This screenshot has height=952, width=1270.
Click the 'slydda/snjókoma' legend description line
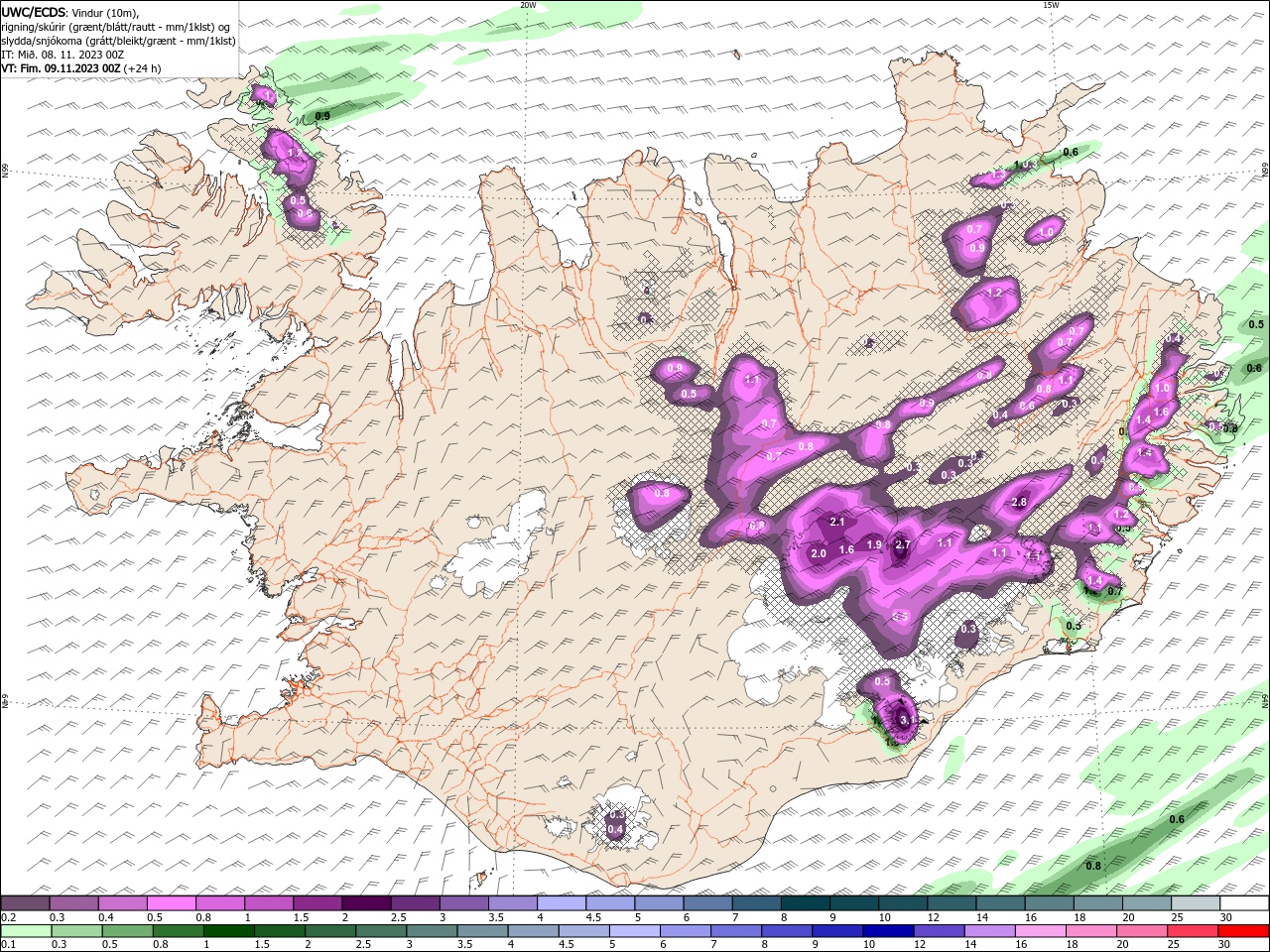click(x=119, y=41)
